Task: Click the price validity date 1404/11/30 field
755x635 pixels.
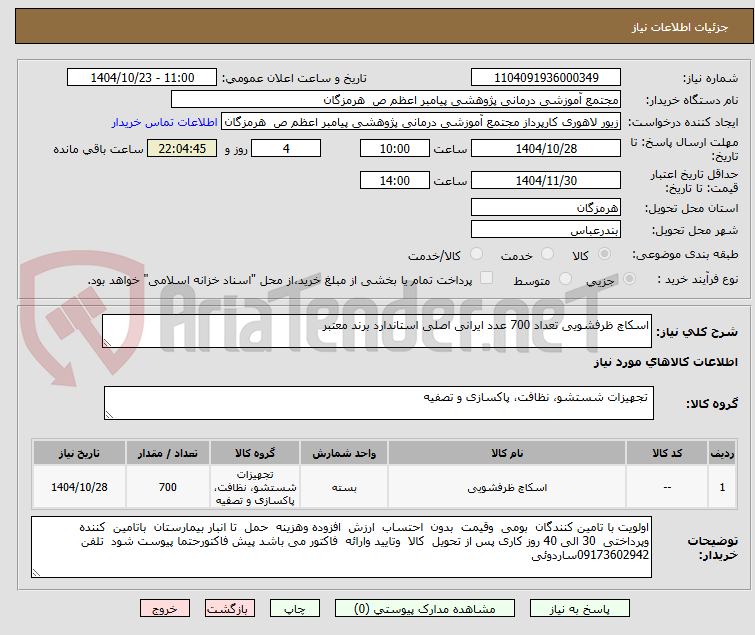Action: (x=546, y=180)
